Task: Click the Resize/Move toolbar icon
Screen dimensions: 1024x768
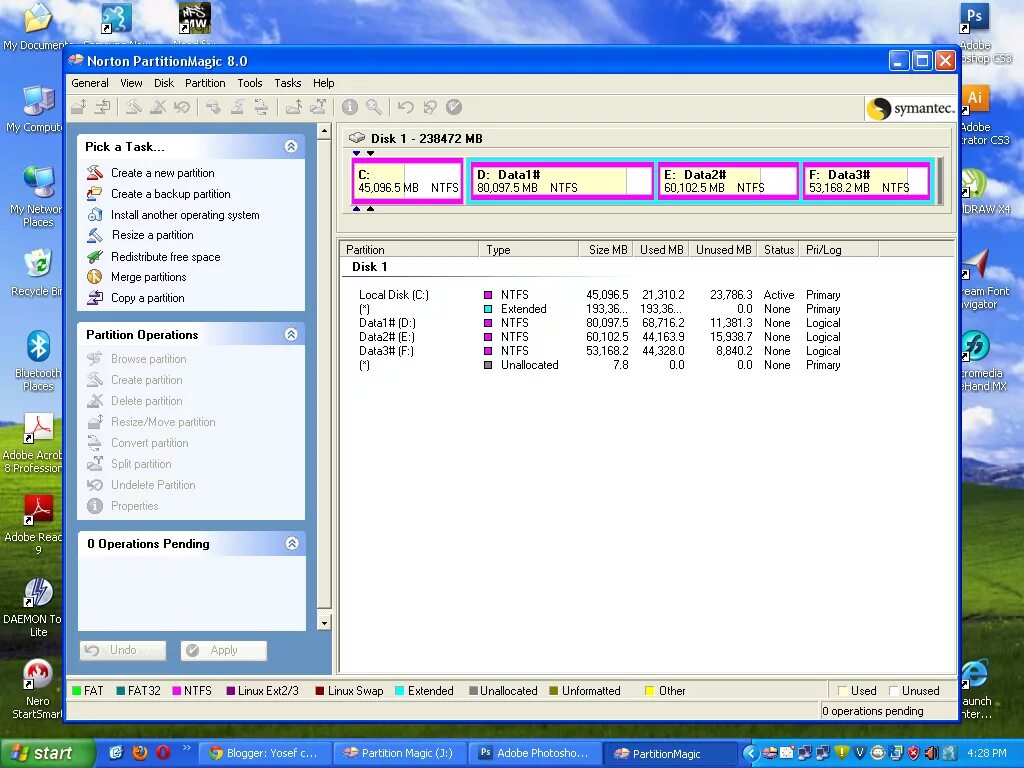Action: [79, 107]
